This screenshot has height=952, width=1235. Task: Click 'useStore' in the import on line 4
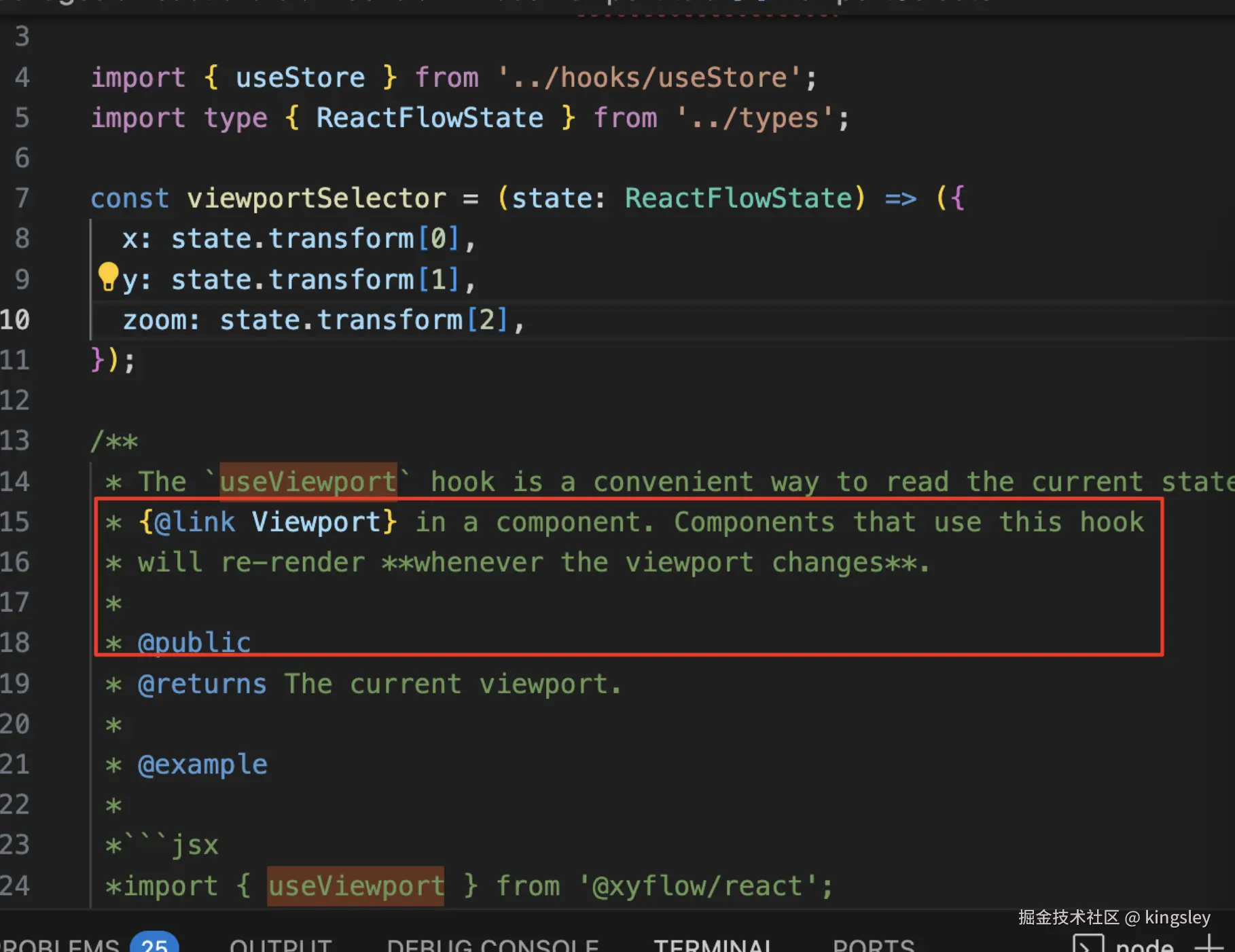pos(300,77)
